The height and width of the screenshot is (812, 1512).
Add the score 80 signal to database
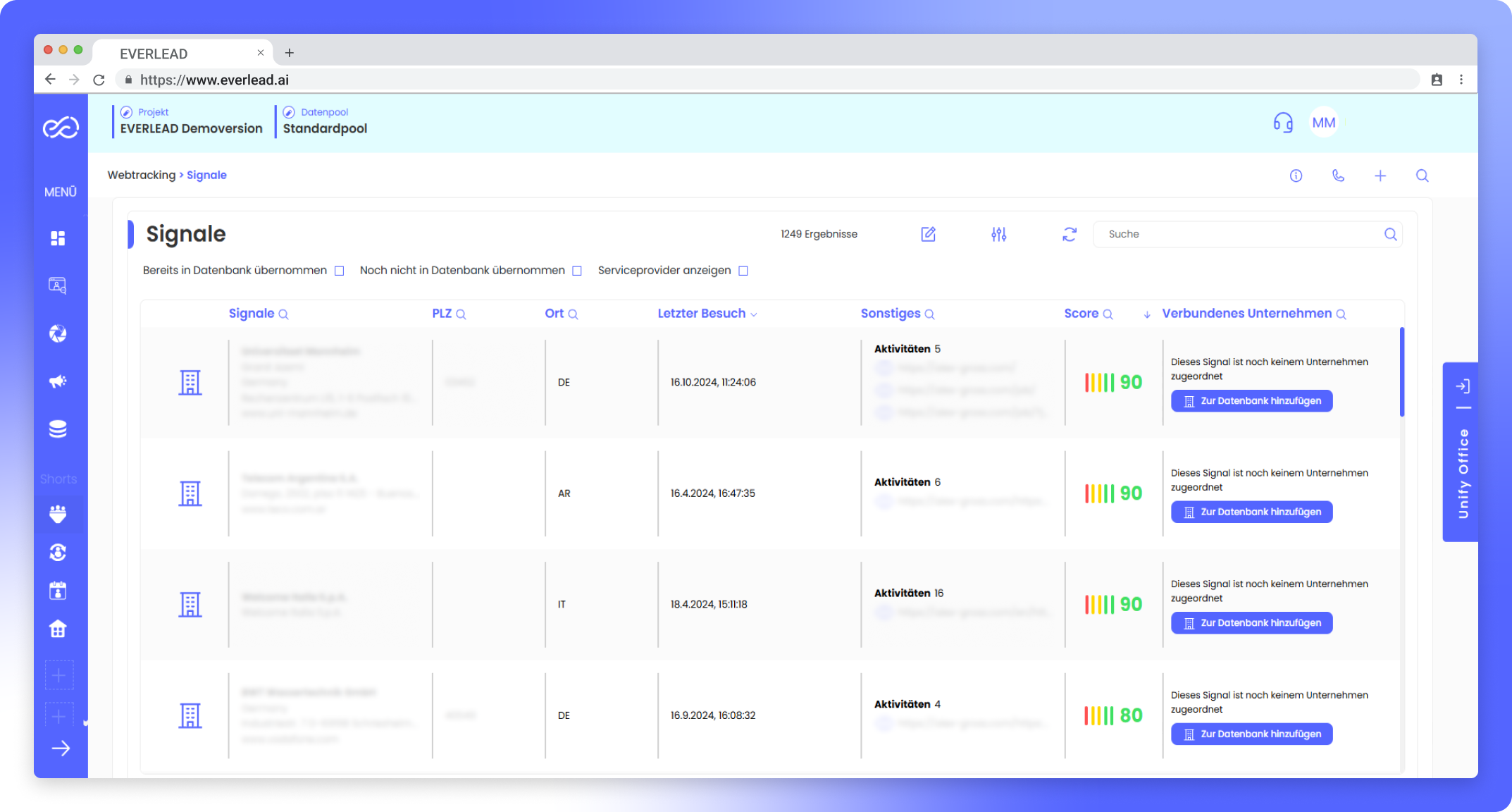tap(1251, 734)
